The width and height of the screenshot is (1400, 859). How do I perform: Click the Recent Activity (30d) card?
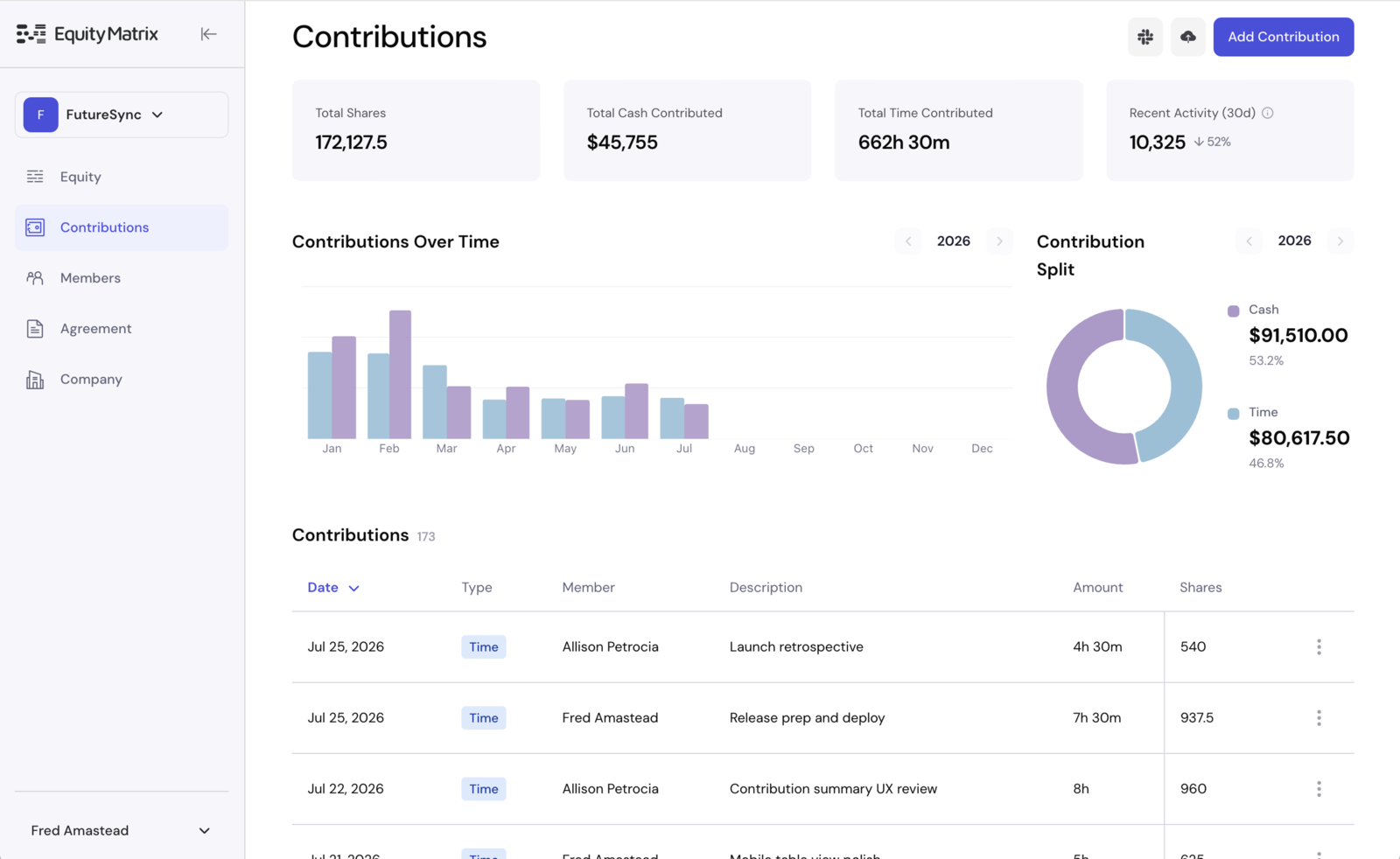pos(1230,130)
